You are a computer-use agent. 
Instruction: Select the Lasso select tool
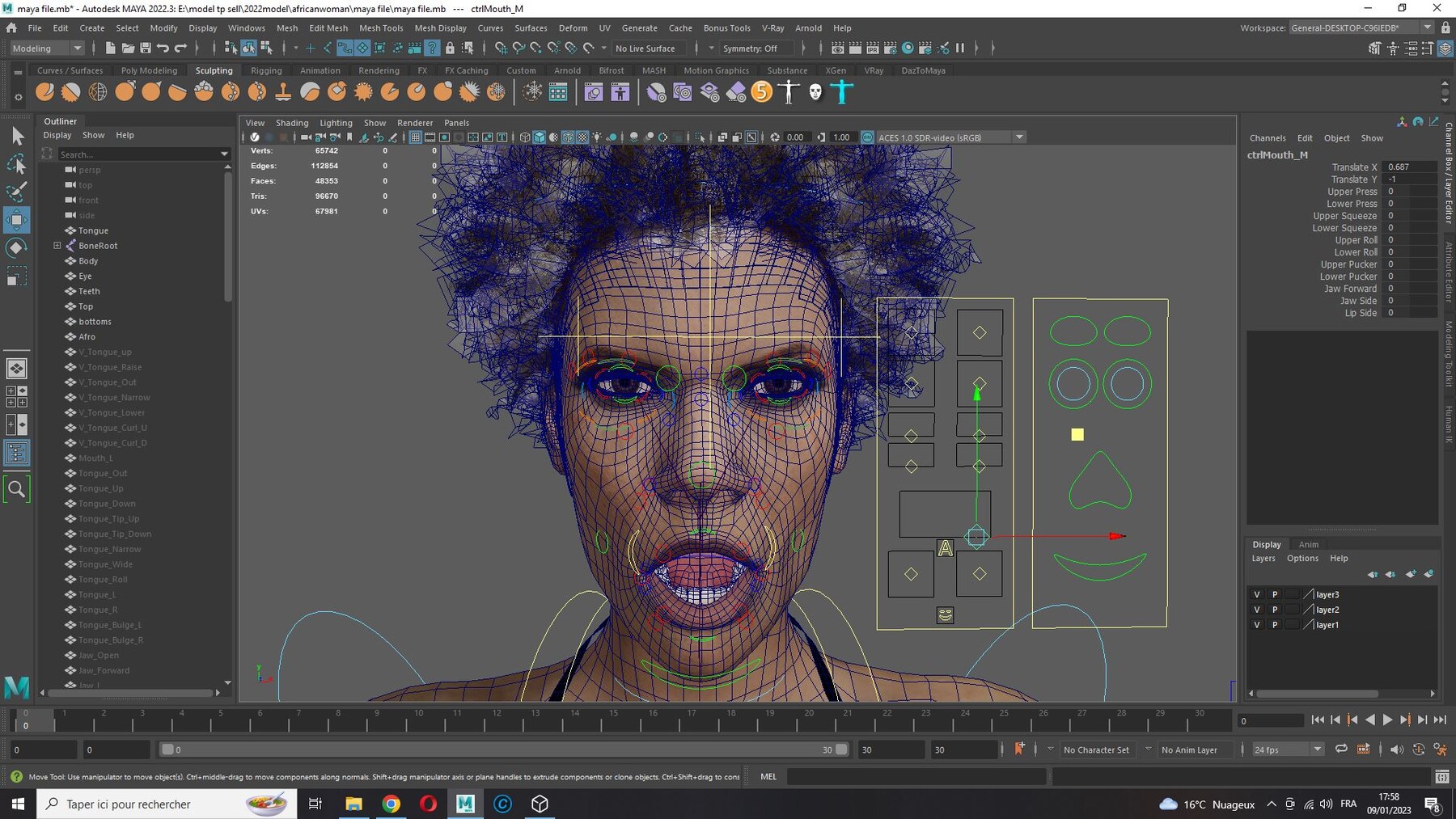pyautogui.click(x=16, y=164)
